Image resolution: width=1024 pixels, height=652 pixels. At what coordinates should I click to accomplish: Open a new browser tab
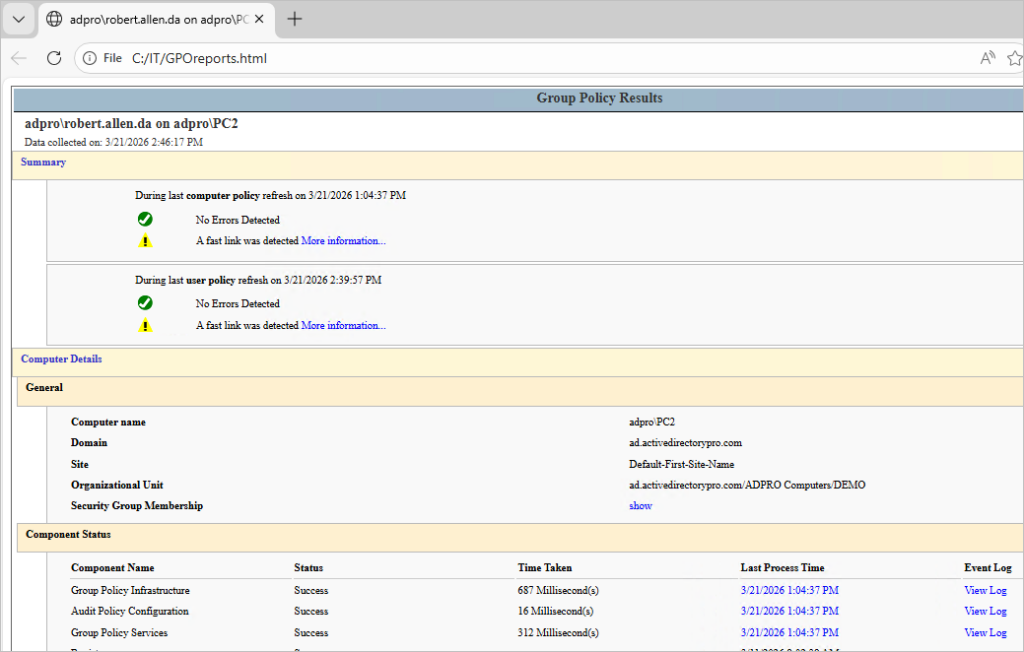tap(295, 19)
